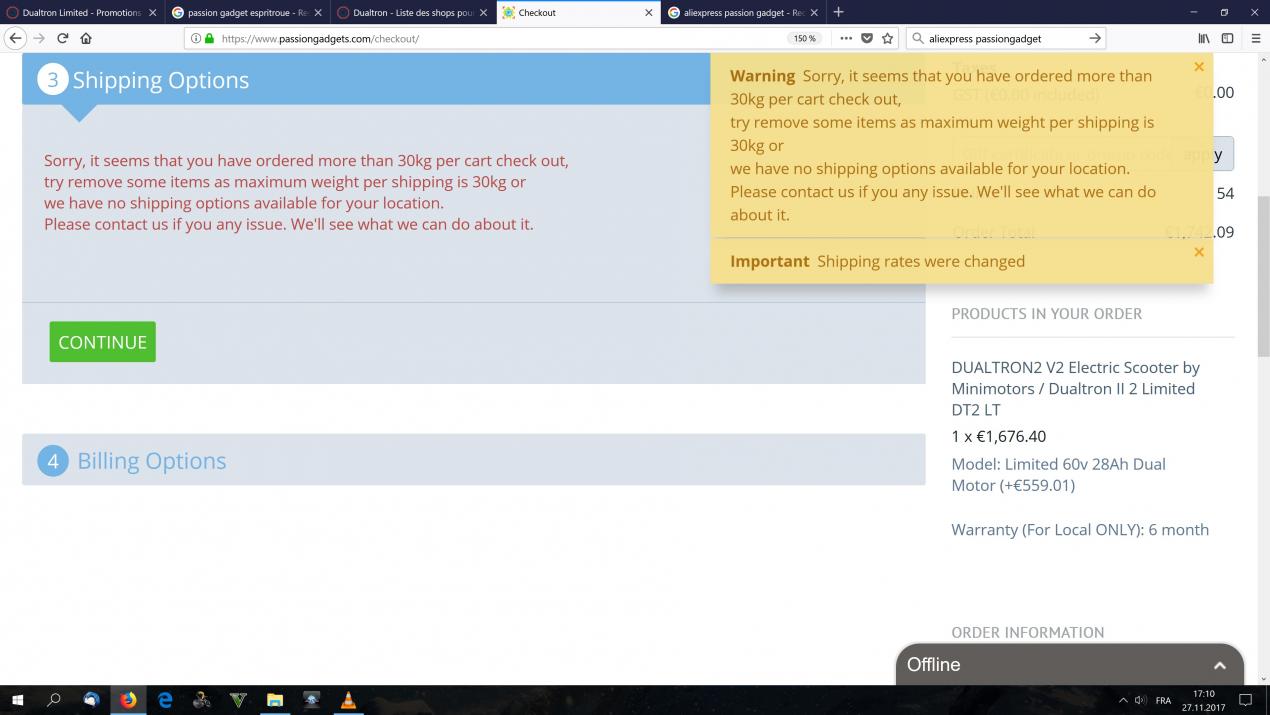Launch Microsoft Edge from the taskbar
Viewport: 1270px width, 715px height.
[165, 700]
